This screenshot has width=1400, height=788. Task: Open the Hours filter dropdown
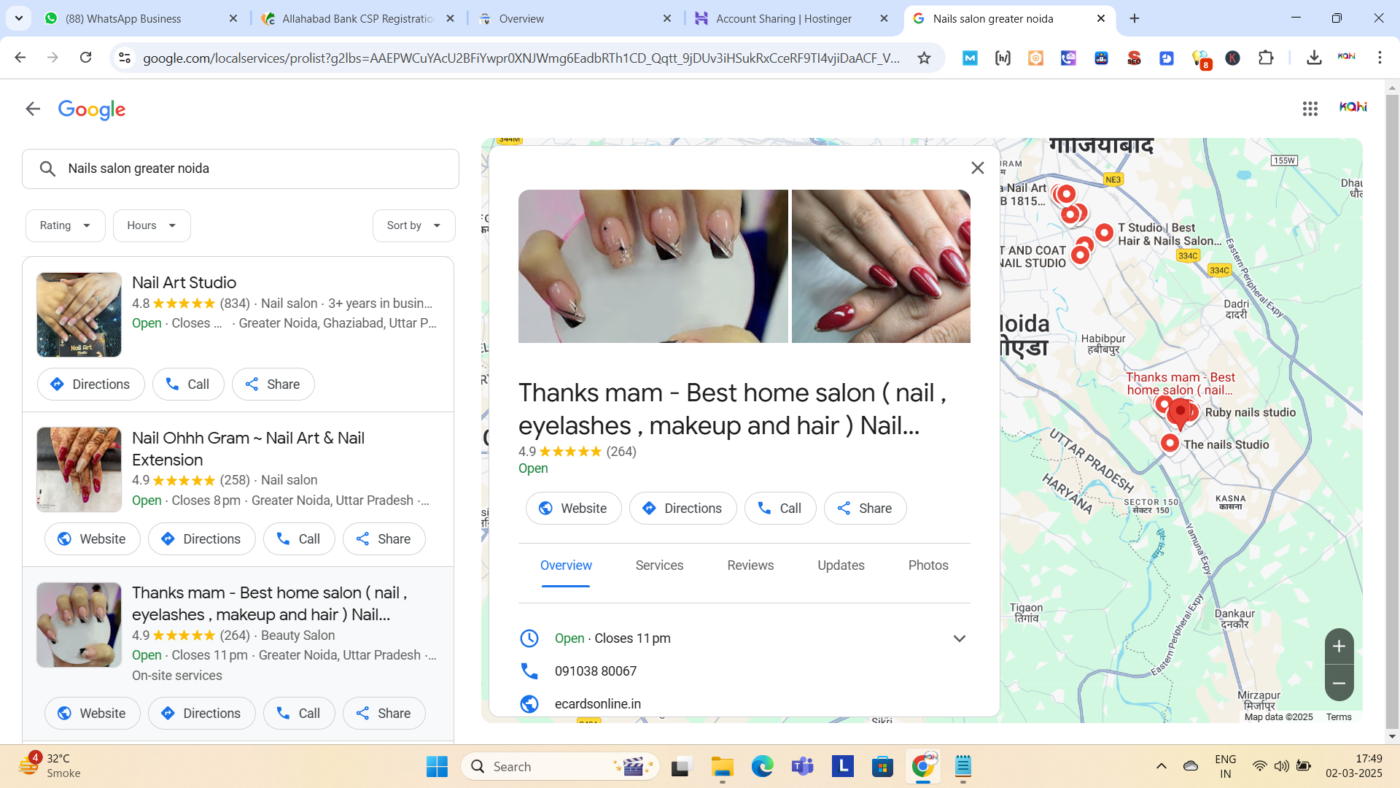pyautogui.click(x=152, y=226)
